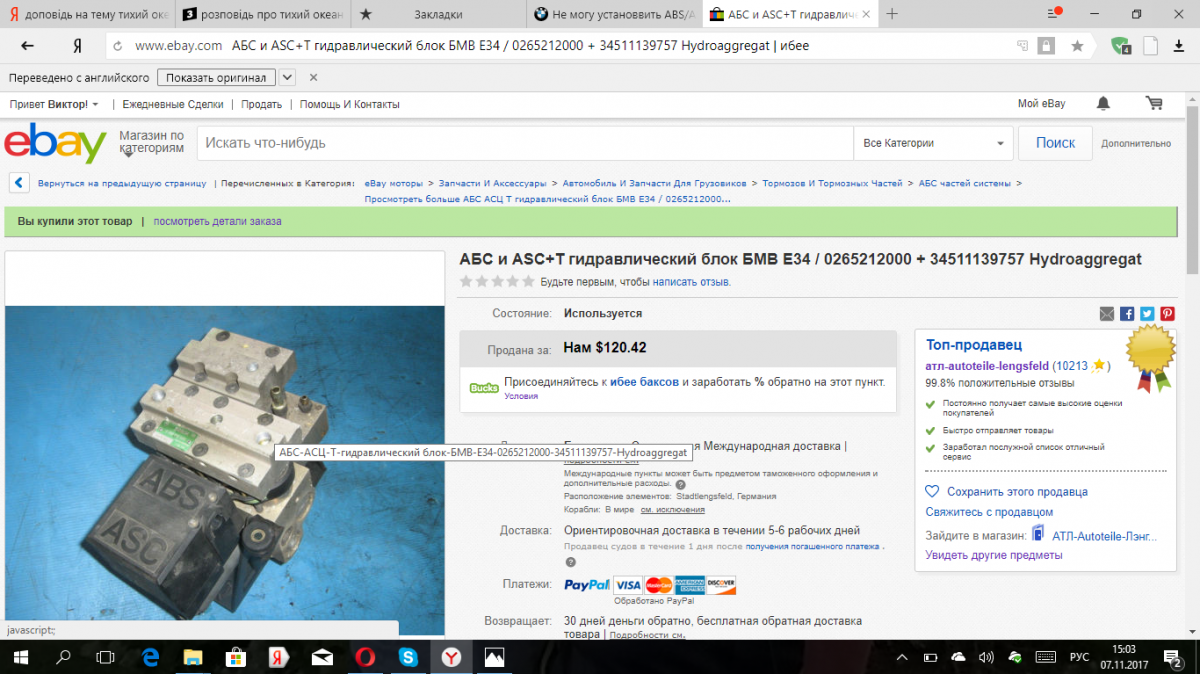Share listing on Twitter
This screenshot has height=674, width=1200.
(x=1147, y=314)
